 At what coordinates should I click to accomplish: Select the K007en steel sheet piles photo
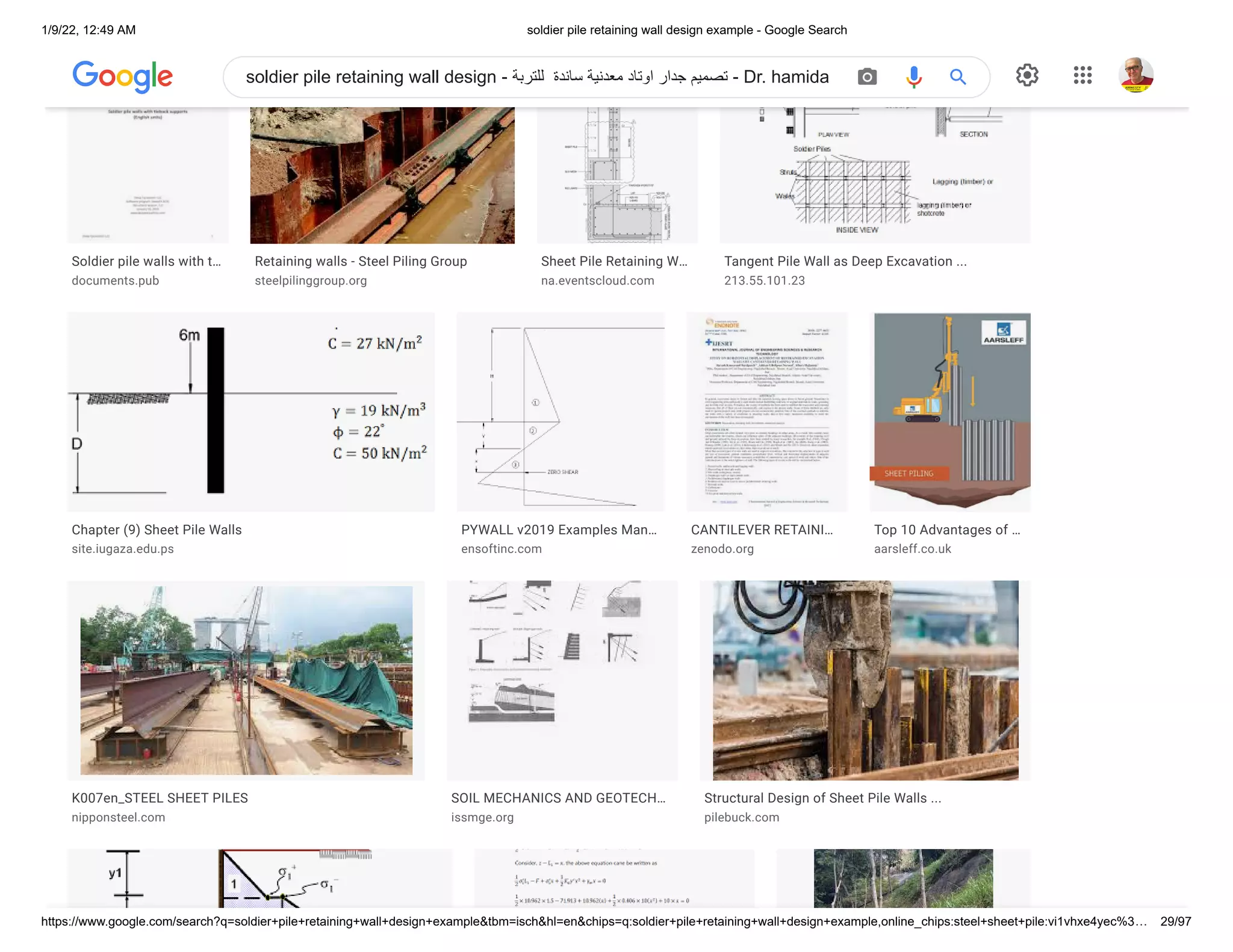[x=246, y=680]
